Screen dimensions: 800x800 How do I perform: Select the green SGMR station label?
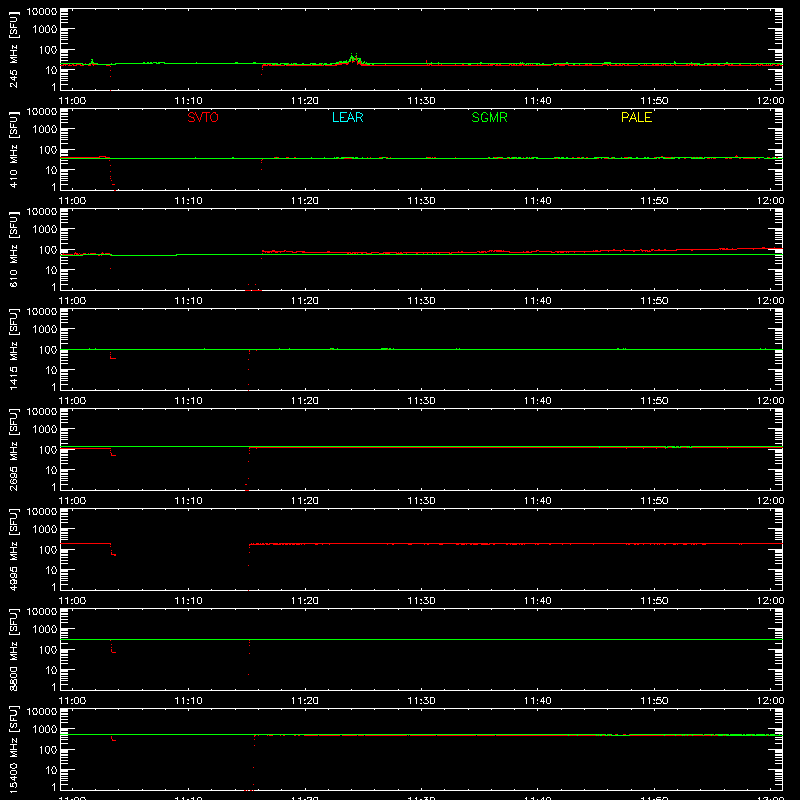click(489, 117)
